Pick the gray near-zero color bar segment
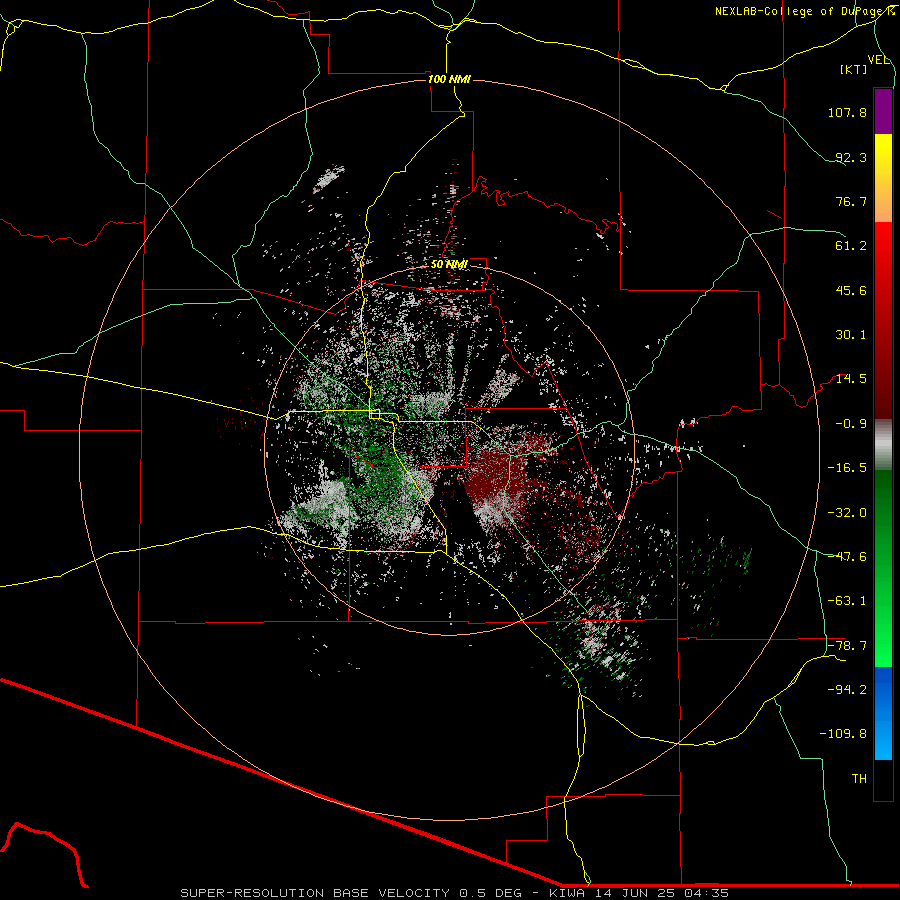 883,445
